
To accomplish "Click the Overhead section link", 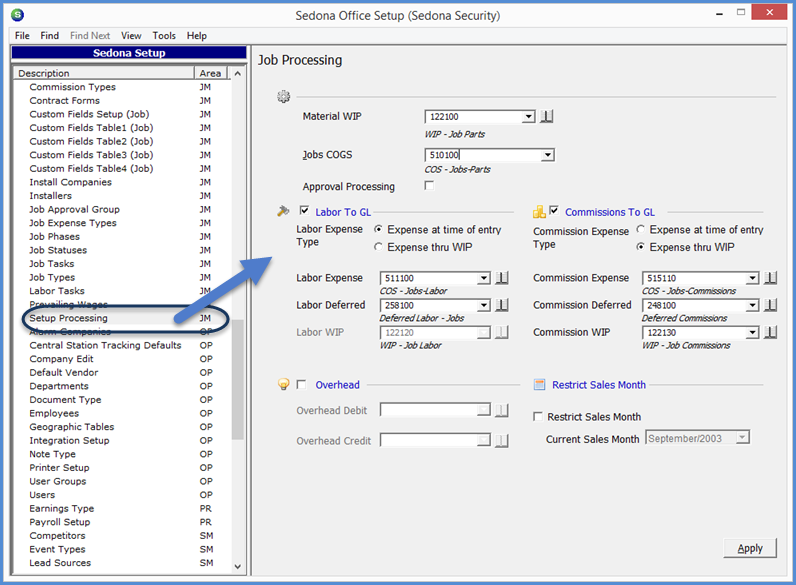I will pos(338,385).
